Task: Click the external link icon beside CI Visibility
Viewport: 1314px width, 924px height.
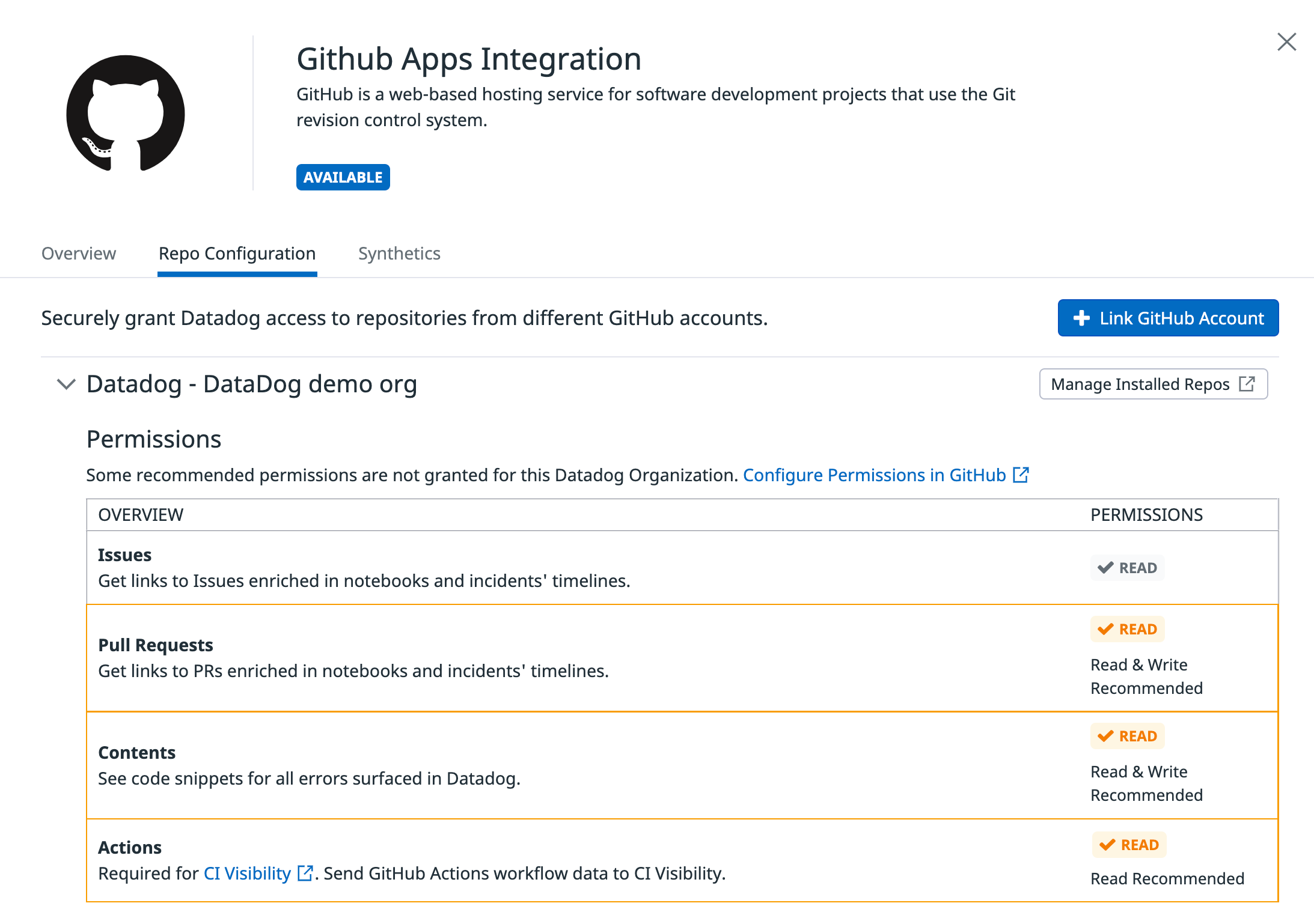Action: (305, 873)
